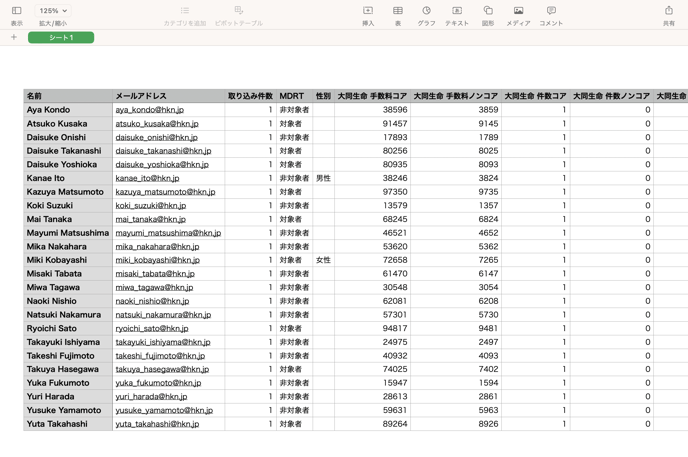Select the Mai Tanaka name cell
Image resolution: width=688 pixels, height=457 pixels.
point(68,219)
